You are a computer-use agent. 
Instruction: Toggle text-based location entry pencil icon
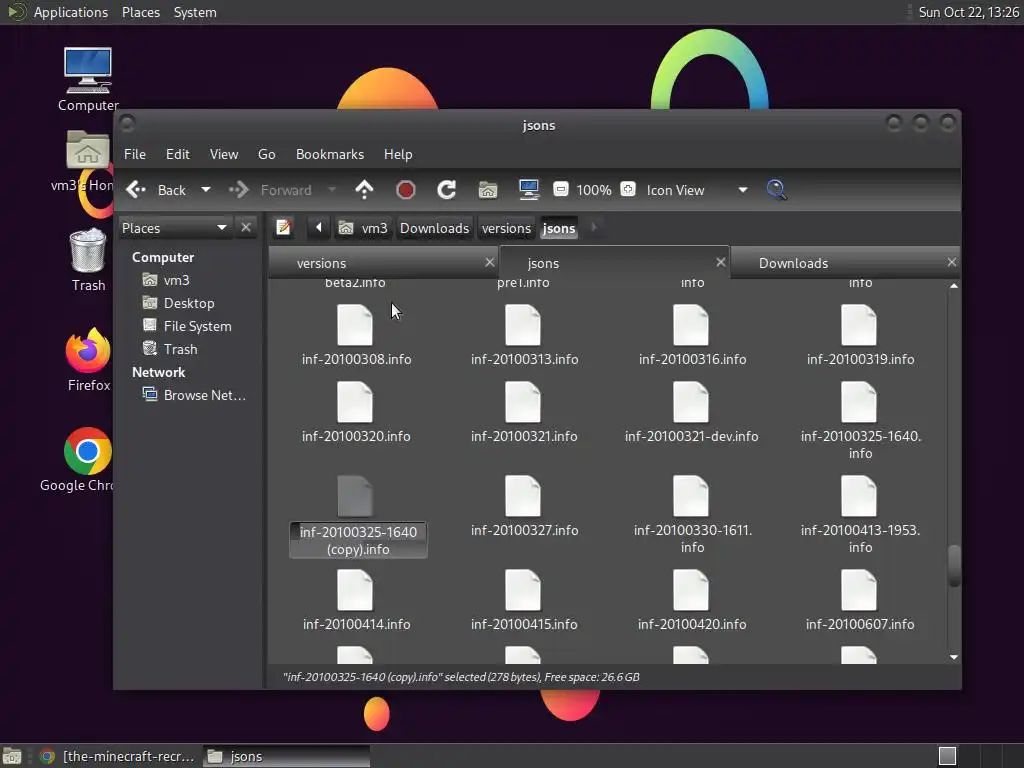(283, 227)
